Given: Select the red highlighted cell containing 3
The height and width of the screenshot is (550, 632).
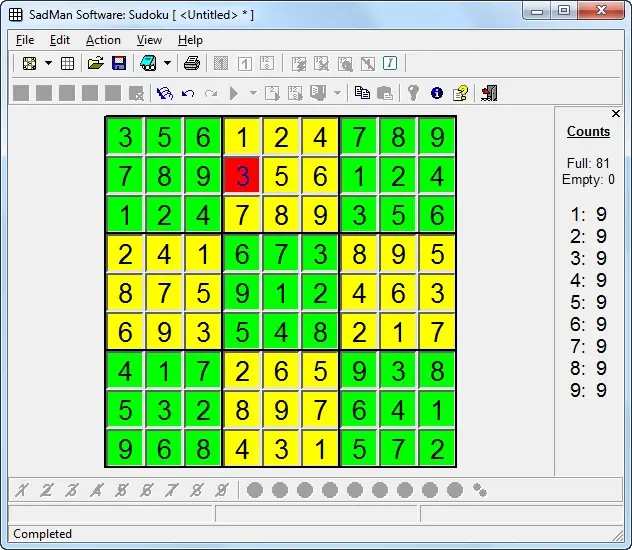Looking at the screenshot, I should (x=242, y=175).
